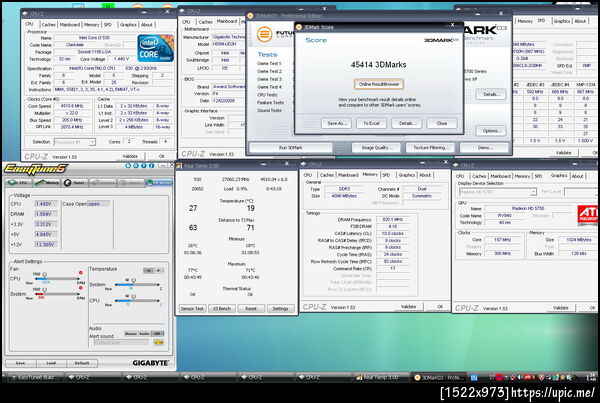Viewport: 600px width, 403px height.
Task: Click XS Bench in Real Temp
Action: coord(222,308)
